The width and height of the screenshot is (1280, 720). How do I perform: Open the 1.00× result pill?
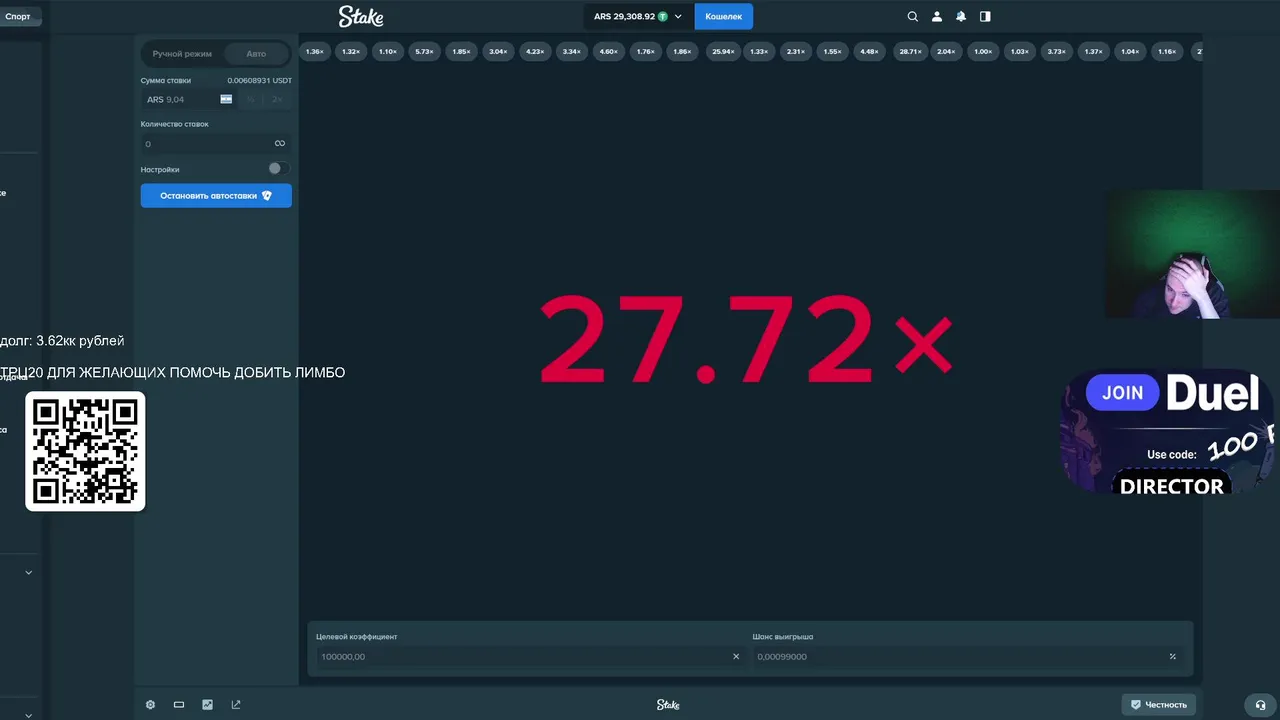point(983,51)
